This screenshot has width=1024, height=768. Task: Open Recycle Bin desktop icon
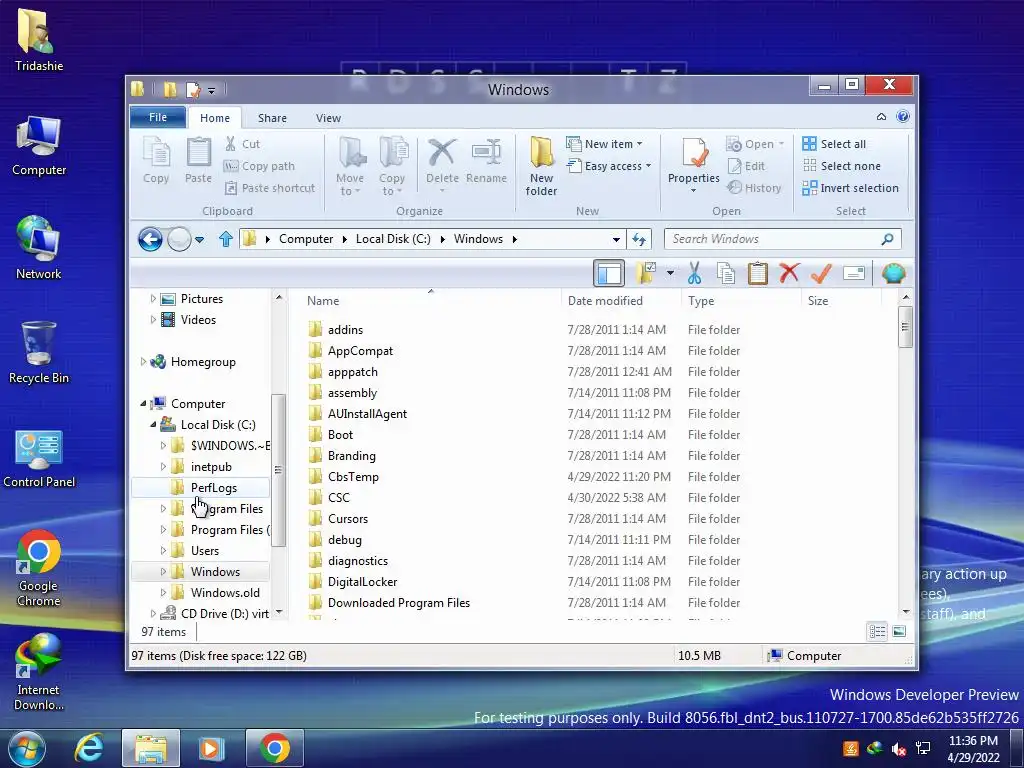(39, 353)
